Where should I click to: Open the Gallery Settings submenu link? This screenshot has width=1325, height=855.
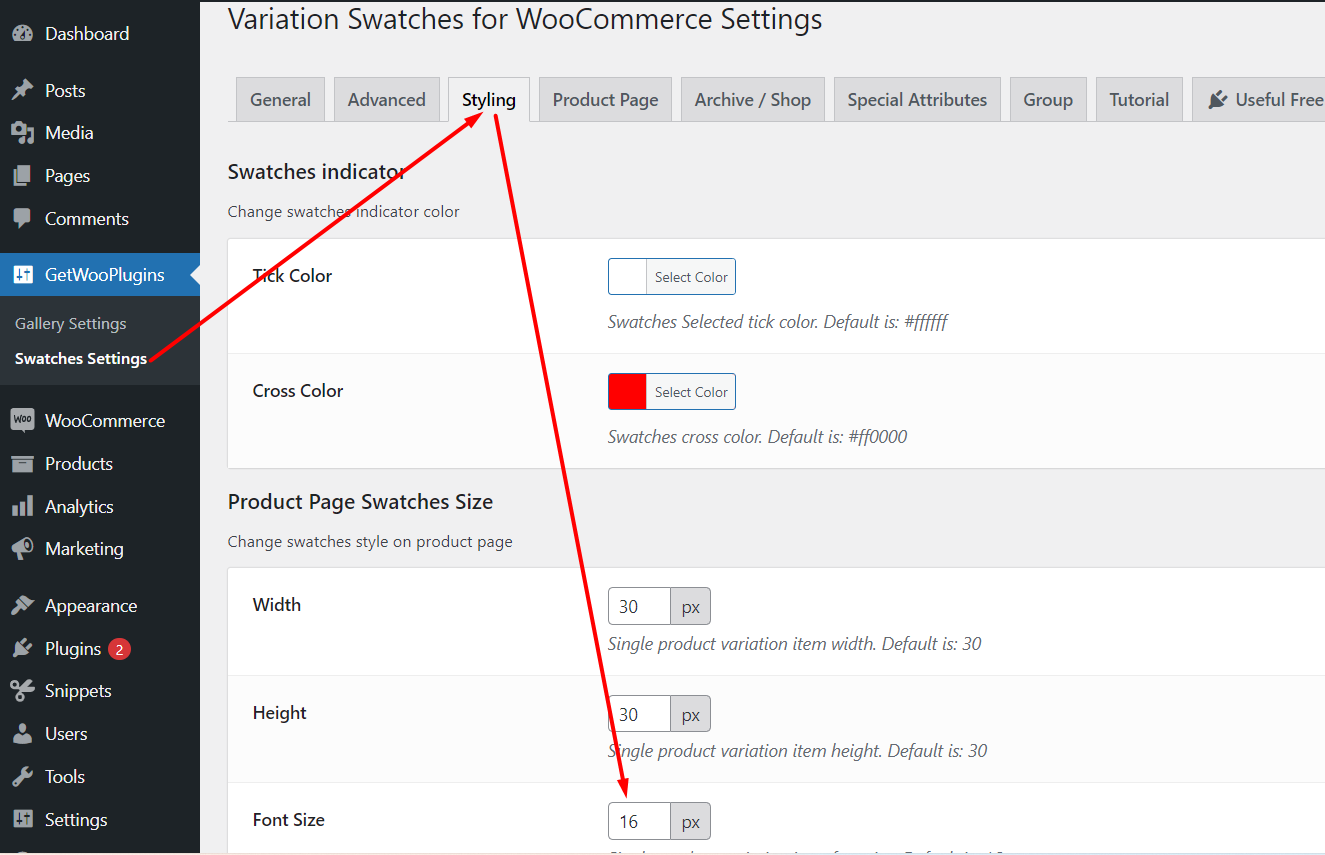(x=71, y=323)
